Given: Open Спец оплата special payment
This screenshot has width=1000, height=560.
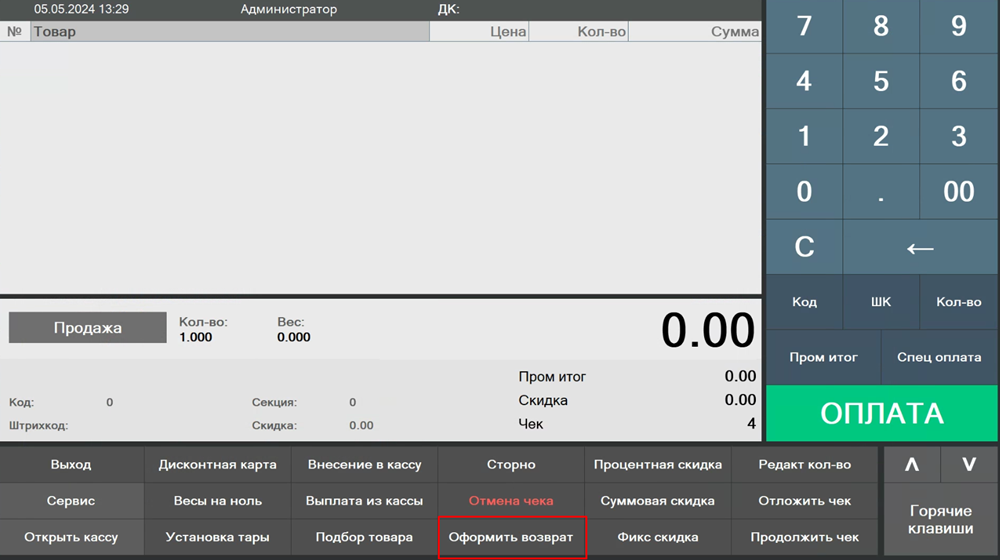Looking at the screenshot, I should [940, 357].
